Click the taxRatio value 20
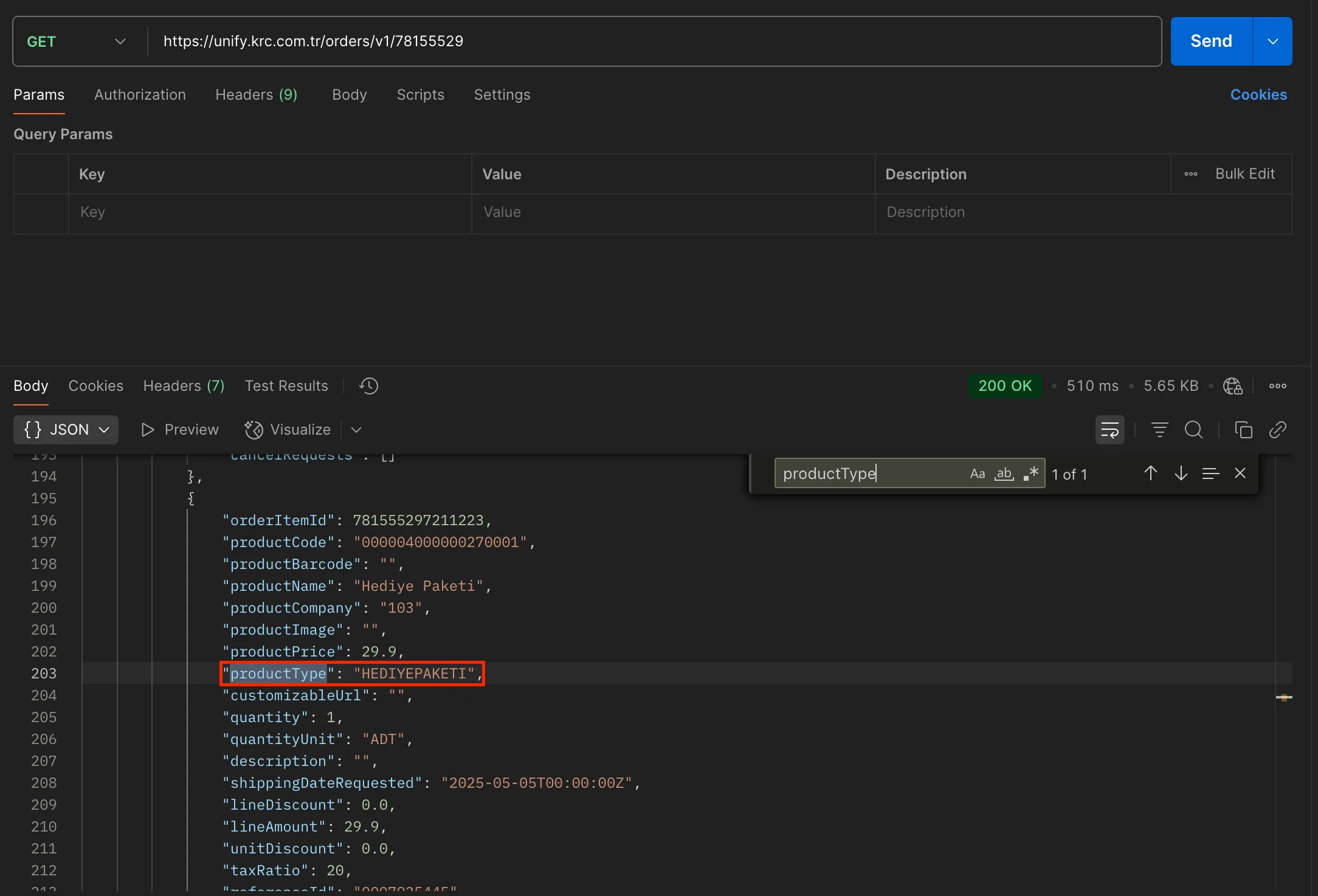Viewport: 1318px width, 896px height. point(335,870)
